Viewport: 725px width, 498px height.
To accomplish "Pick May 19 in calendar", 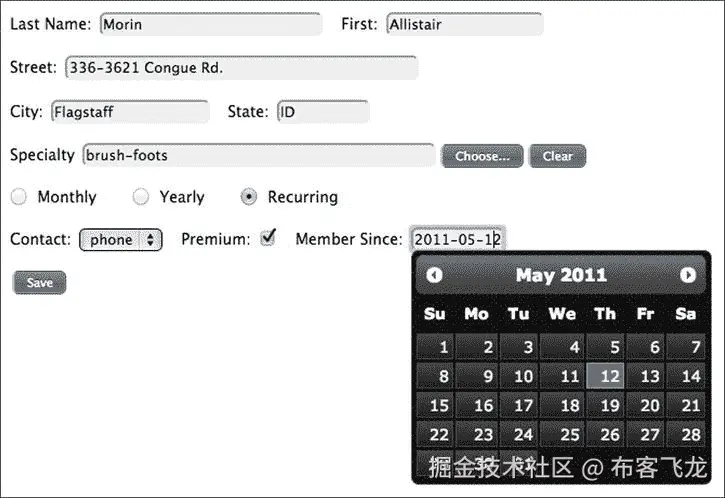I will click(605, 405).
